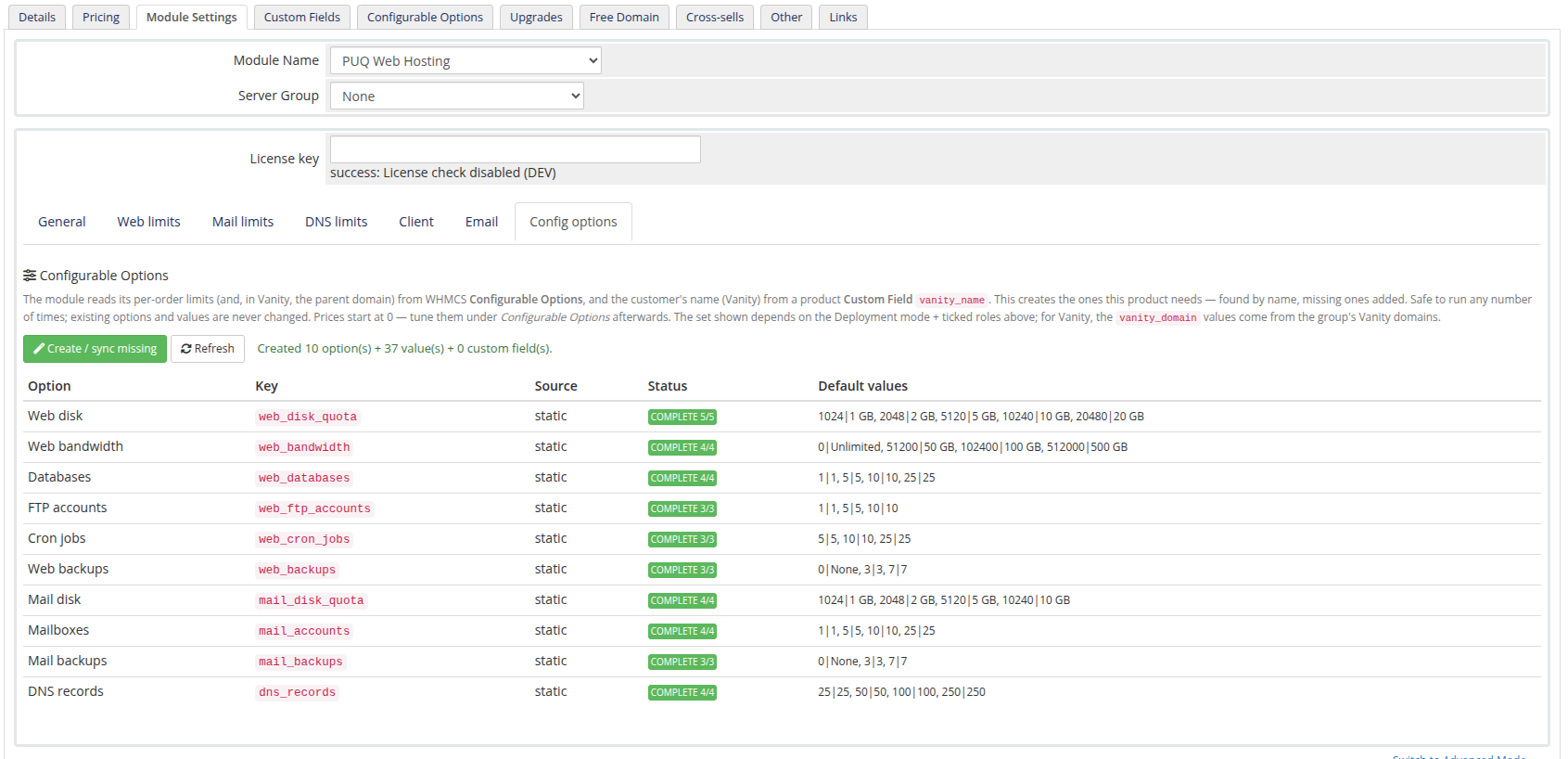The image size is (1568, 759).
Task: Switch to the Client sub-tab
Action: pyautogui.click(x=416, y=223)
